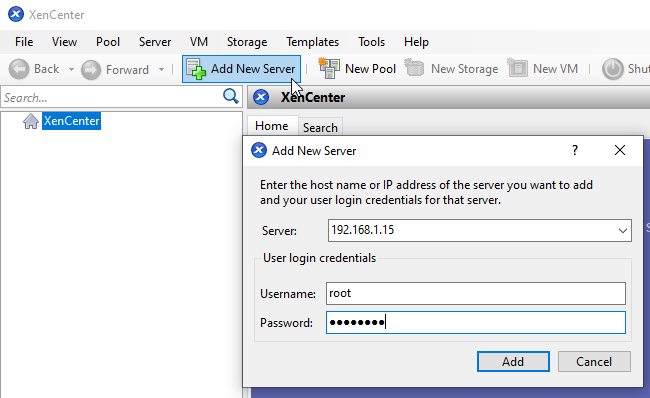Screen dimensions: 650x398
Task: Click the Shut Down power icon
Action: click(613, 69)
